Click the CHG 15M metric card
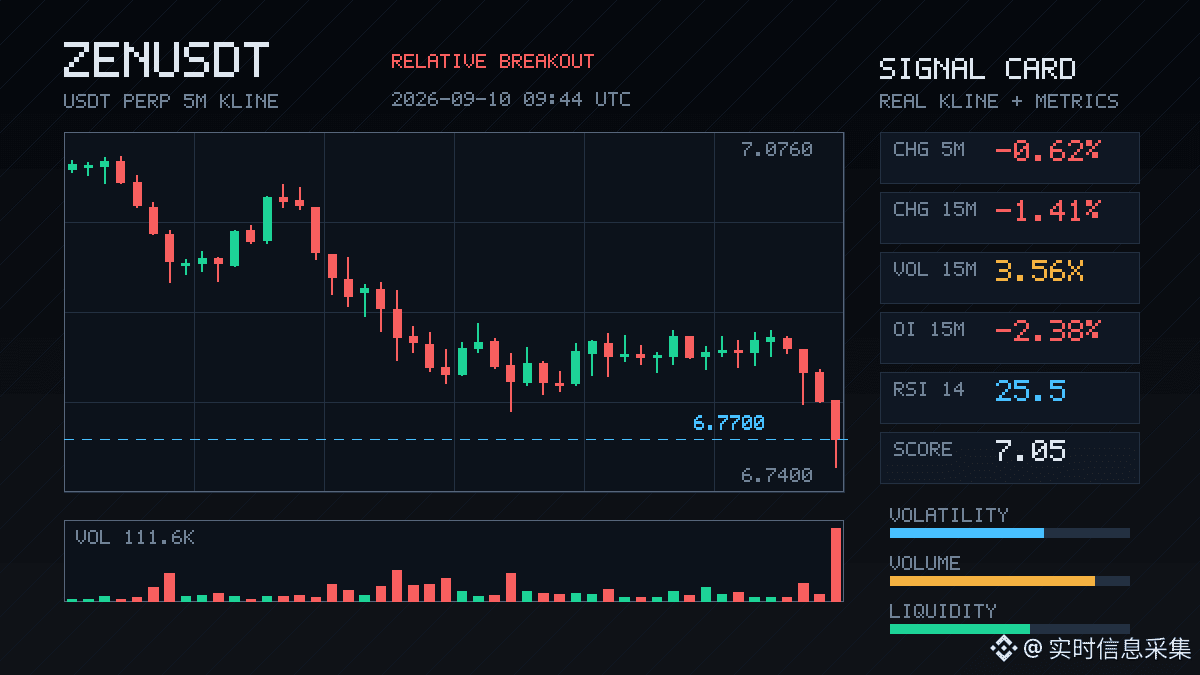Screen dimensions: 1200x675 [1009, 217]
